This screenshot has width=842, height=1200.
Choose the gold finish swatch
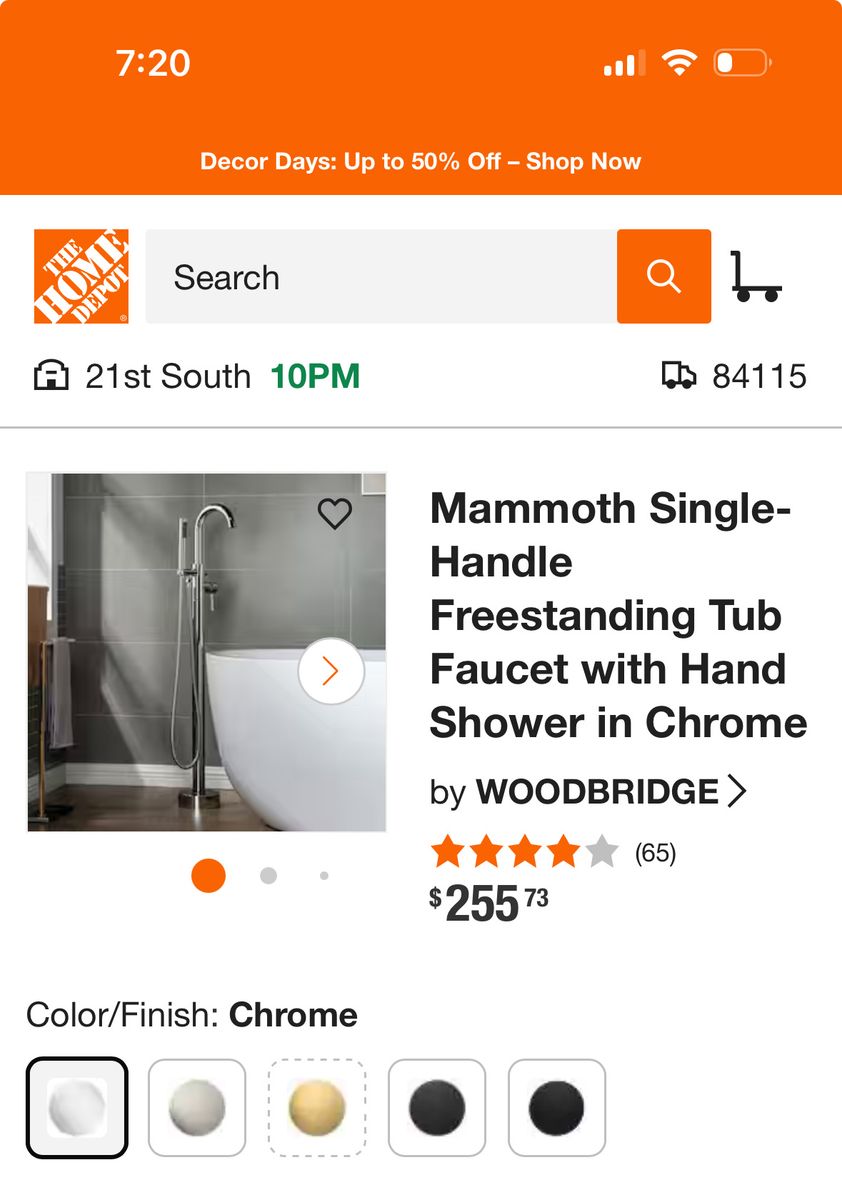[317, 1108]
